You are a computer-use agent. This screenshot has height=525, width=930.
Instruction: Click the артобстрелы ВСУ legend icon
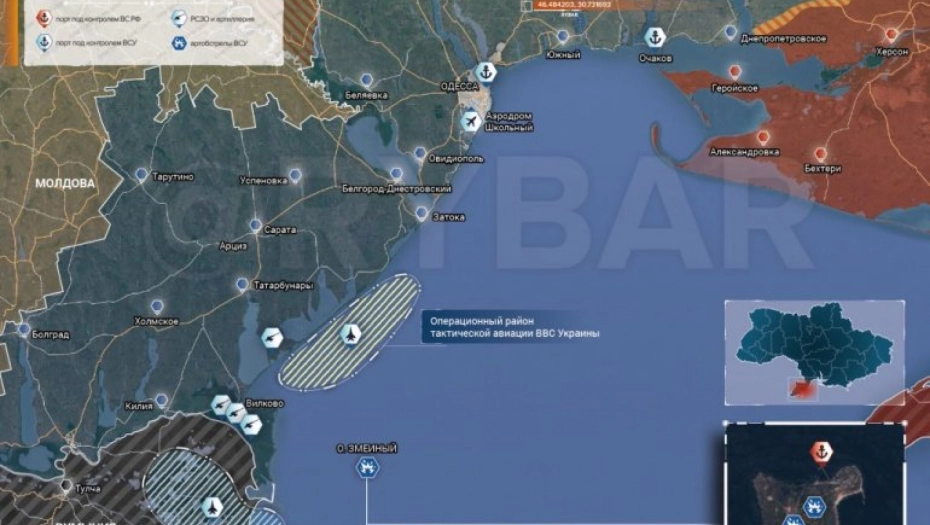(178, 42)
